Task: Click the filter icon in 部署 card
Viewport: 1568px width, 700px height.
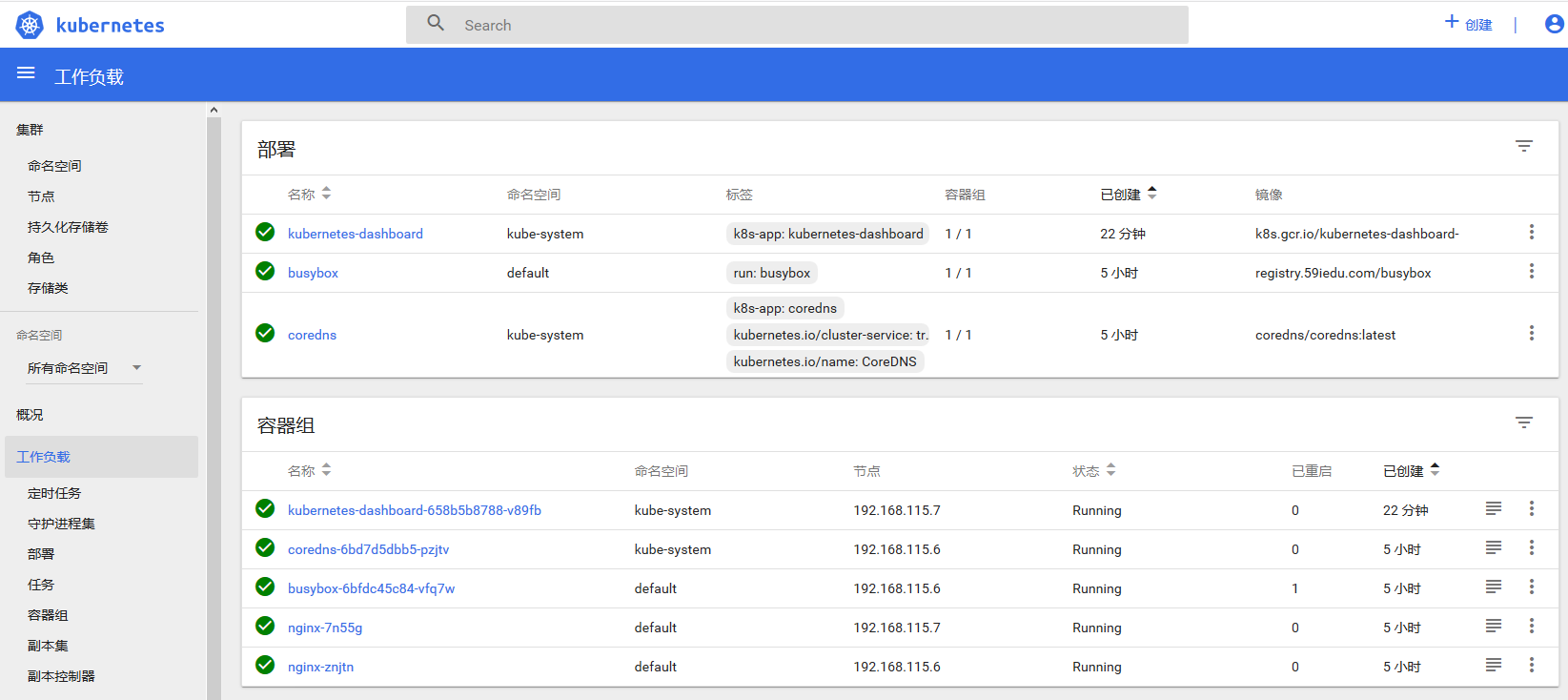Action: [x=1523, y=146]
